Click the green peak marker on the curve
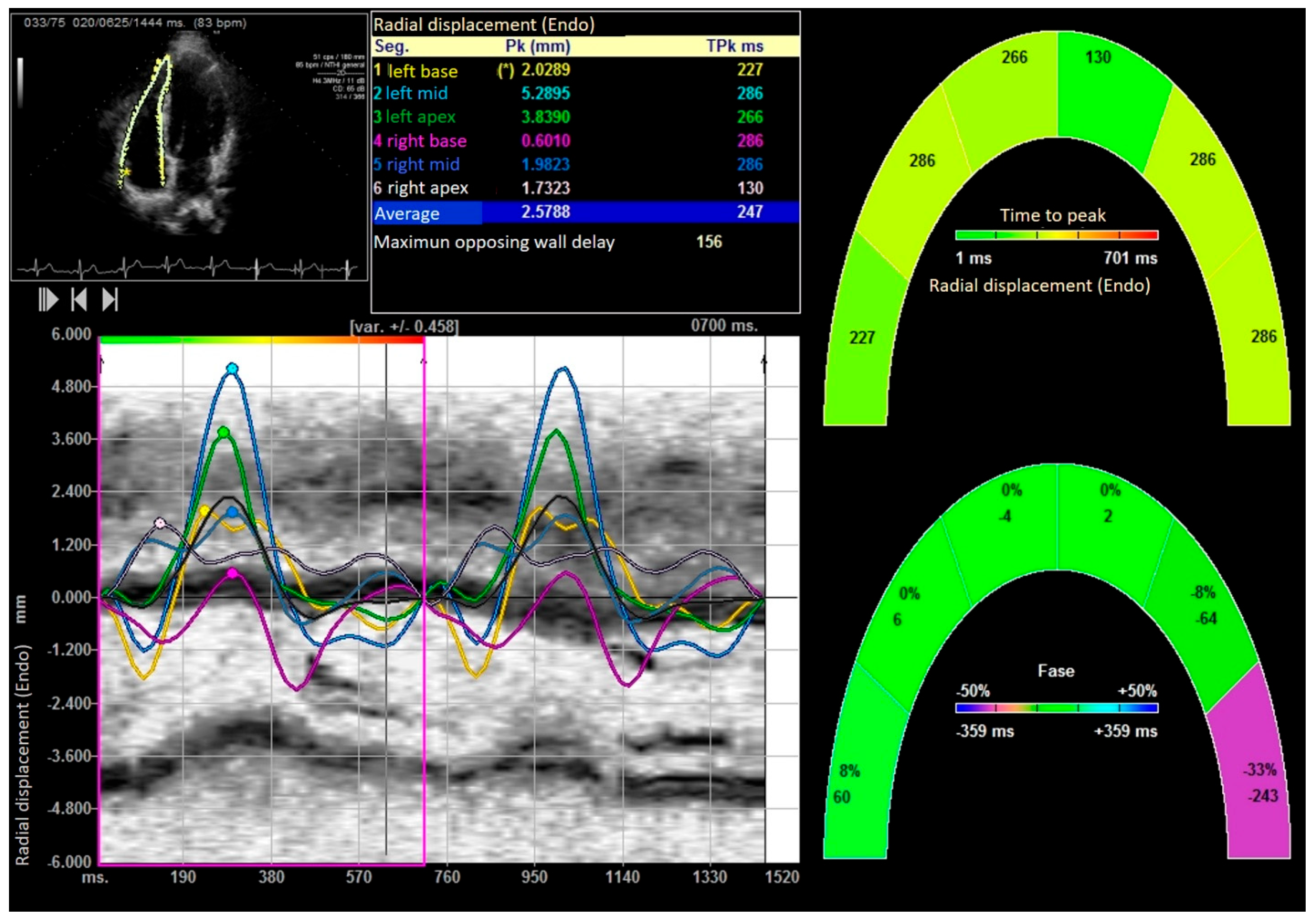 [224, 432]
